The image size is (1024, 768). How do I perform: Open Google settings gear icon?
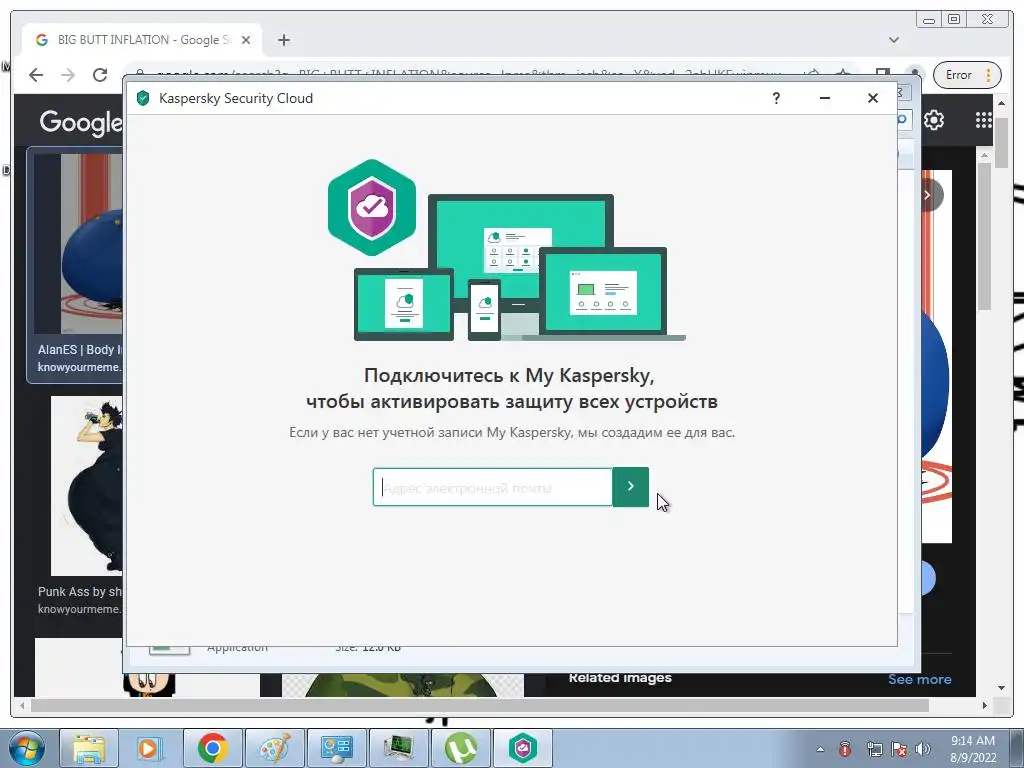point(934,120)
